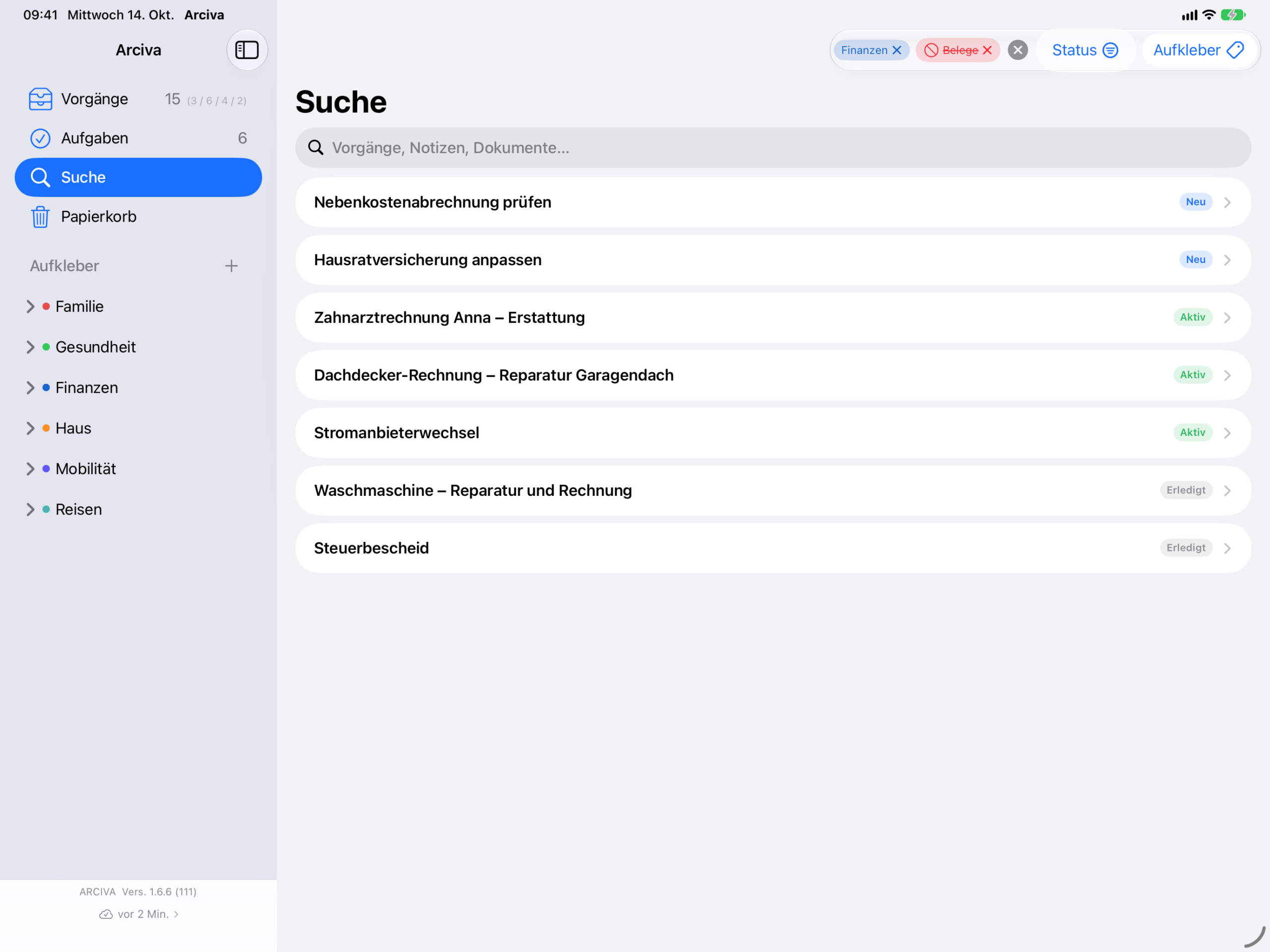Image resolution: width=1270 pixels, height=952 pixels.
Task: Open Waschmaschine – Reparatur und Rechnung result
Action: [773, 491]
